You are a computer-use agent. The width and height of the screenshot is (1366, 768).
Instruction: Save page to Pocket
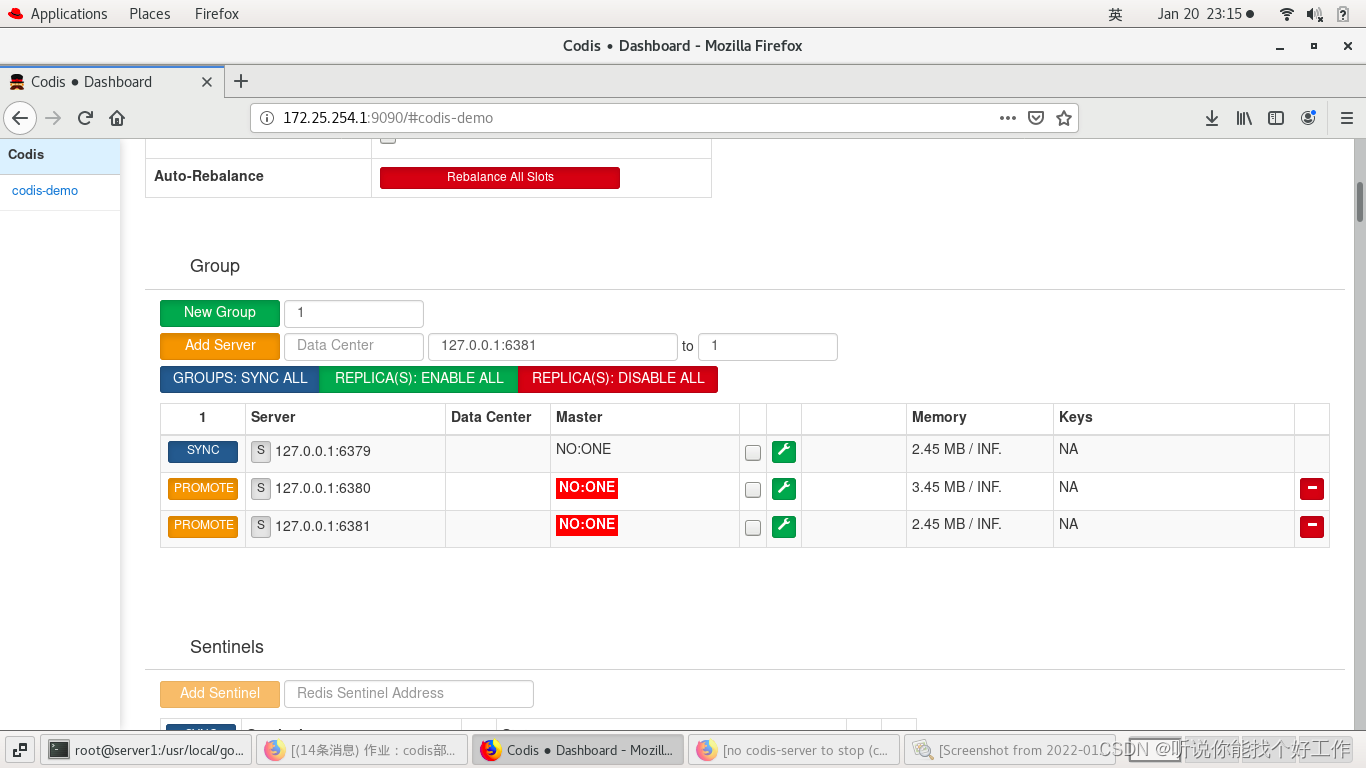pos(1036,118)
